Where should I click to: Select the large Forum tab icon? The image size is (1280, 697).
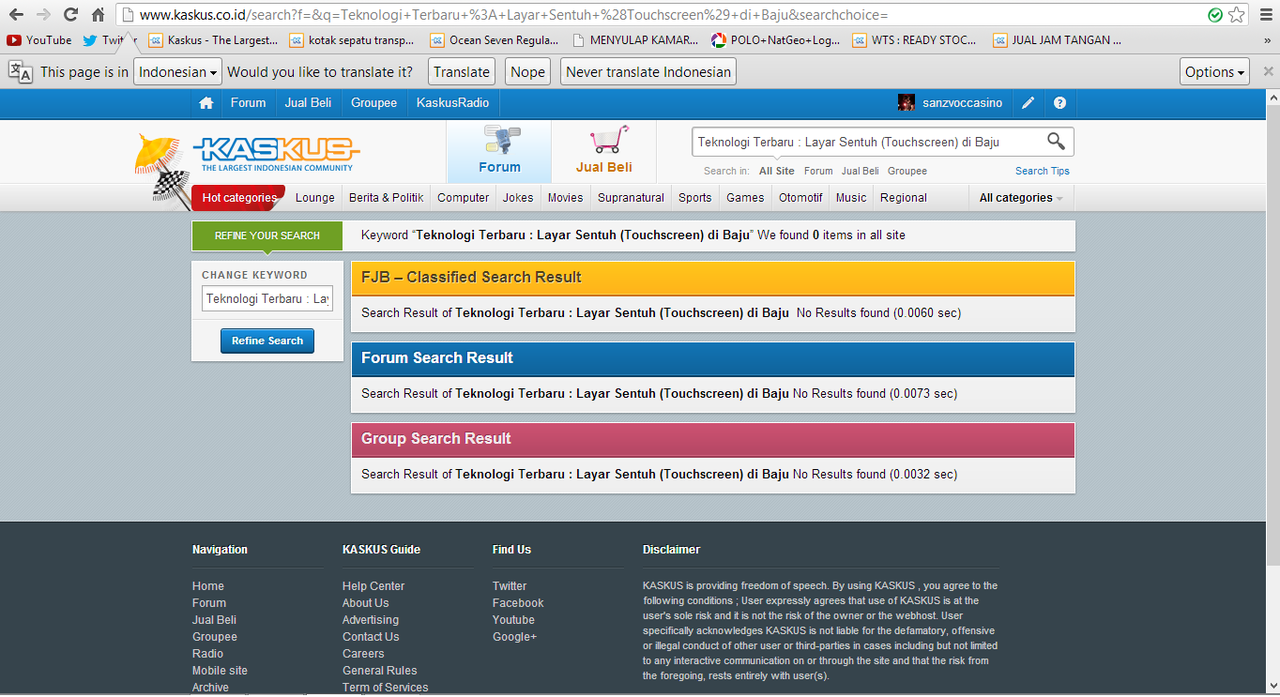(x=499, y=152)
